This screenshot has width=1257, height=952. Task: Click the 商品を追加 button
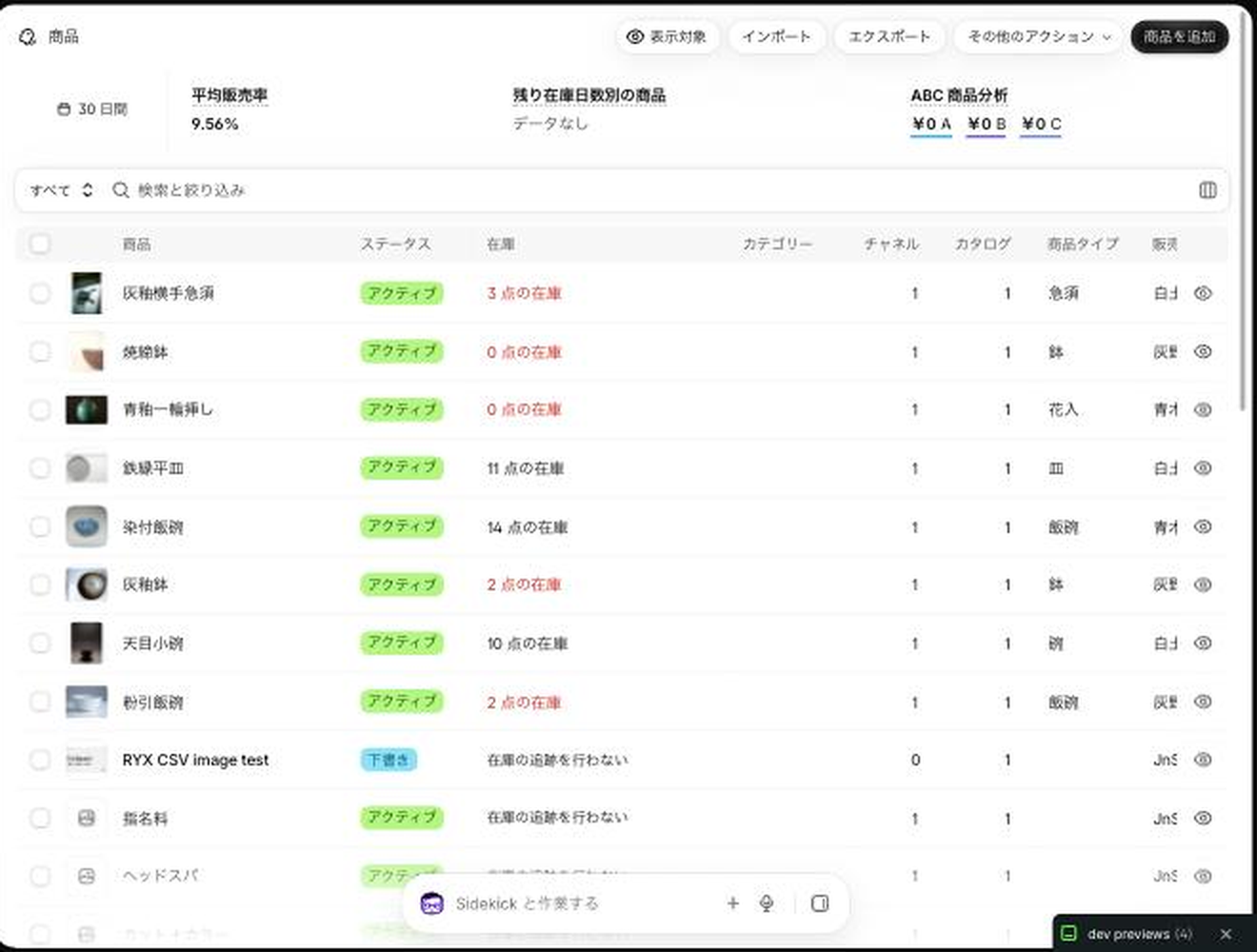point(1179,37)
